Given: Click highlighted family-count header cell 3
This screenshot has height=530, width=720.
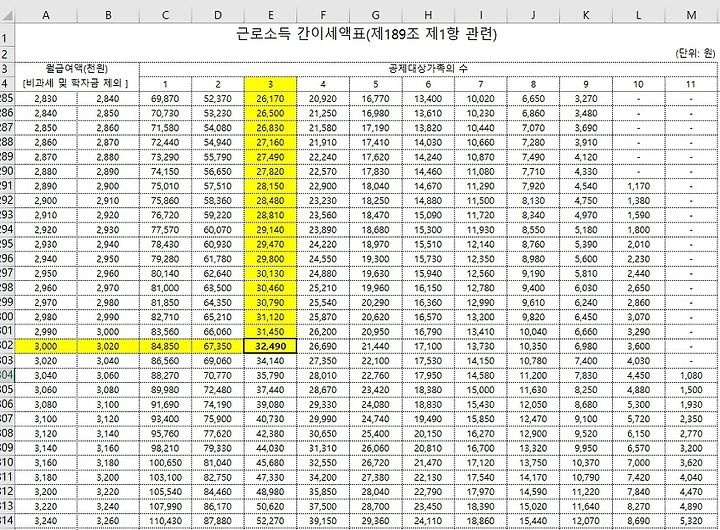Looking at the screenshot, I should point(270,84).
